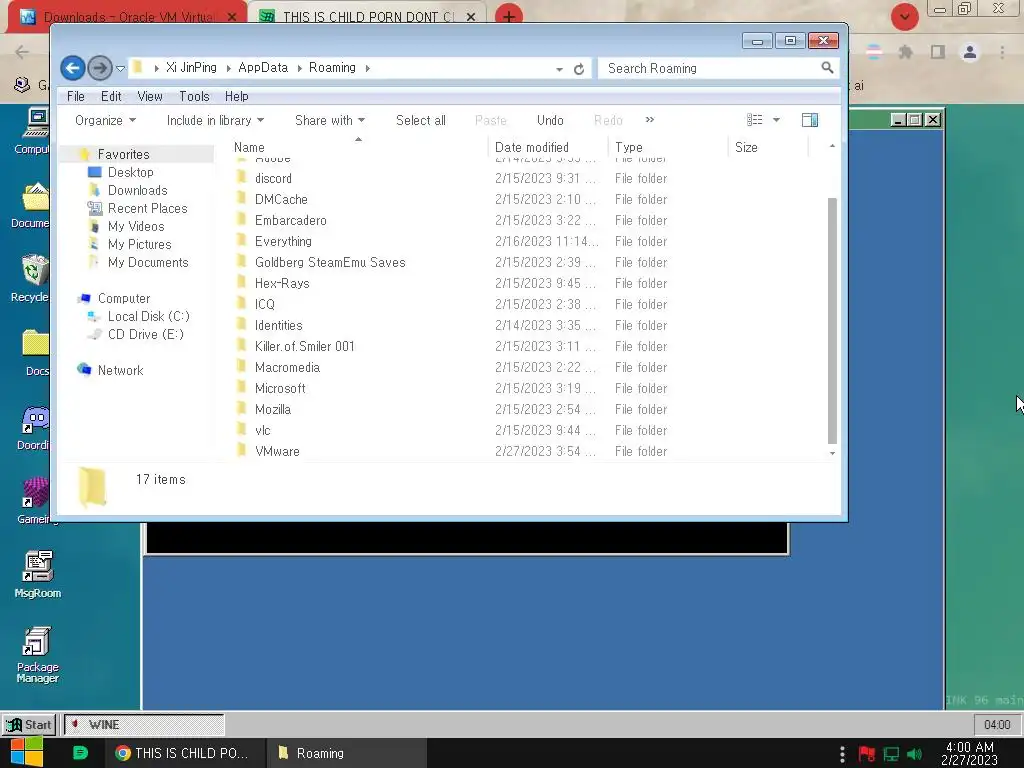
Task: Click Undo in the toolbar
Action: pyautogui.click(x=550, y=120)
